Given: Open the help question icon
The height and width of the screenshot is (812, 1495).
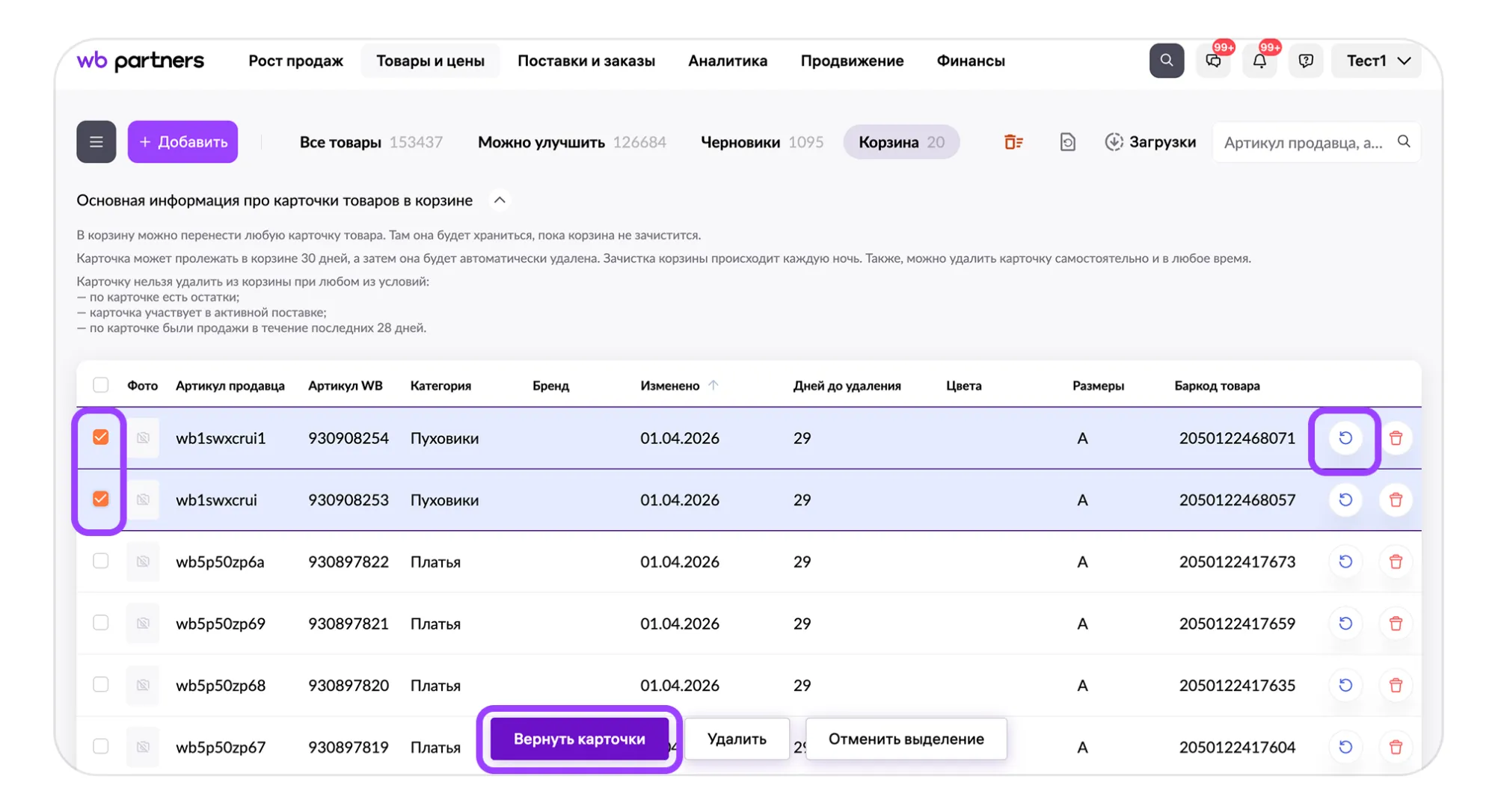Looking at the screenshot, I should [1306, 61].
